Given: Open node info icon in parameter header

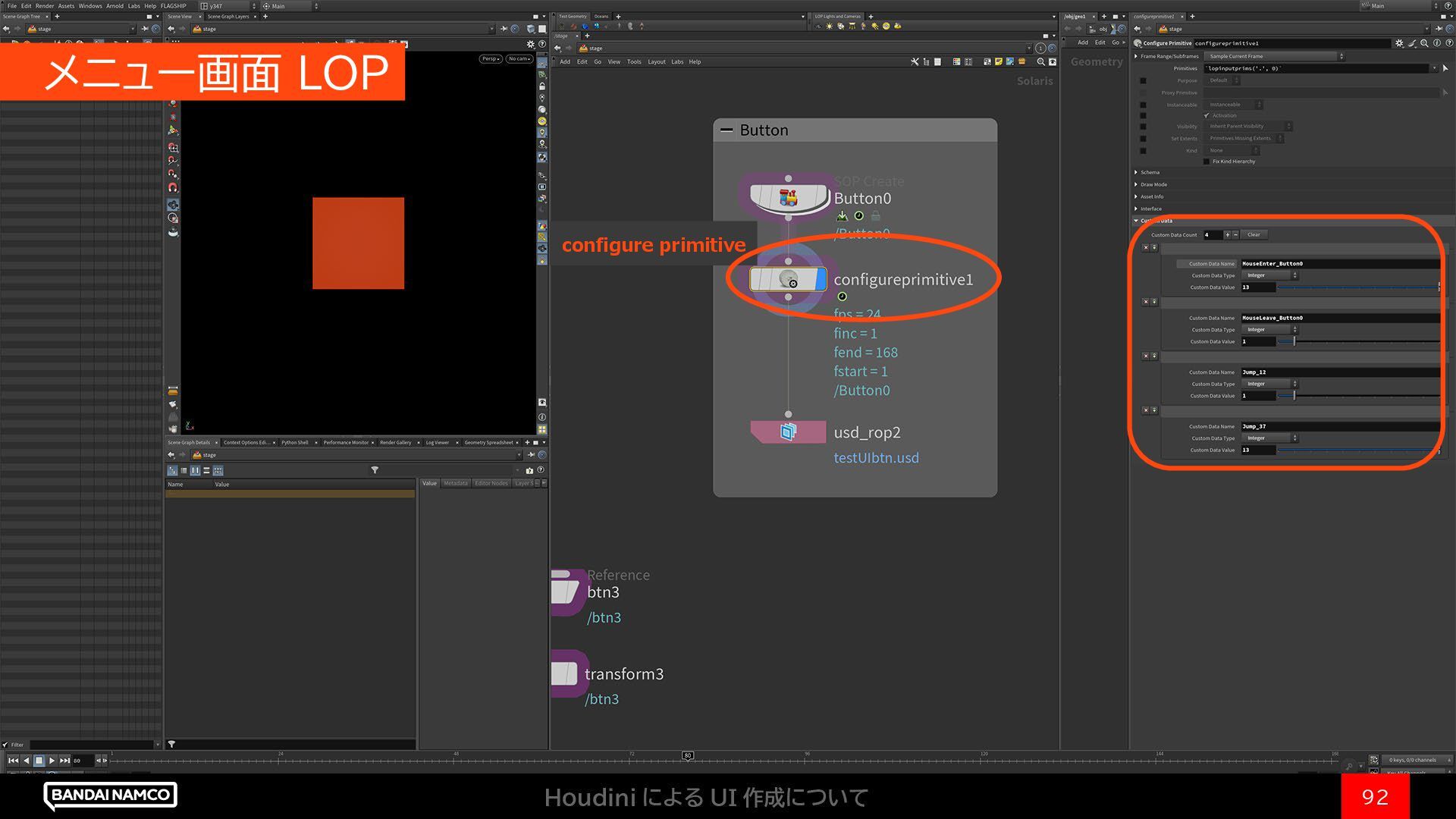Looking at the screenshot, I should click(x=1437, y=43).
